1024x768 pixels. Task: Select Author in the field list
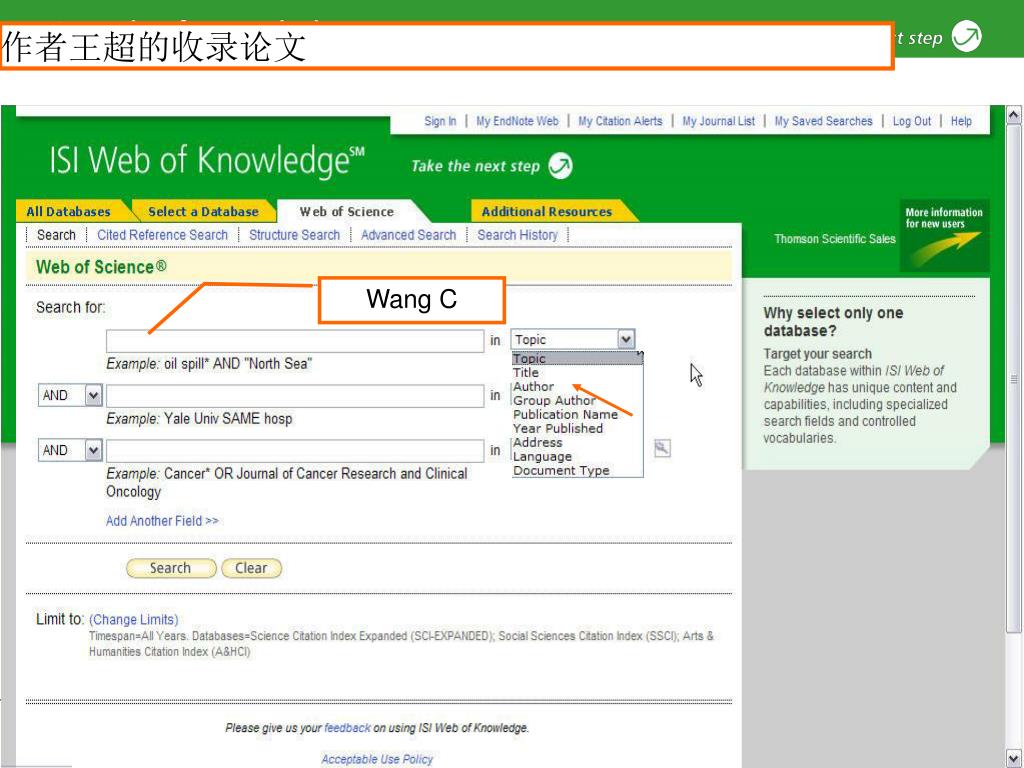(x=533, y=387)
